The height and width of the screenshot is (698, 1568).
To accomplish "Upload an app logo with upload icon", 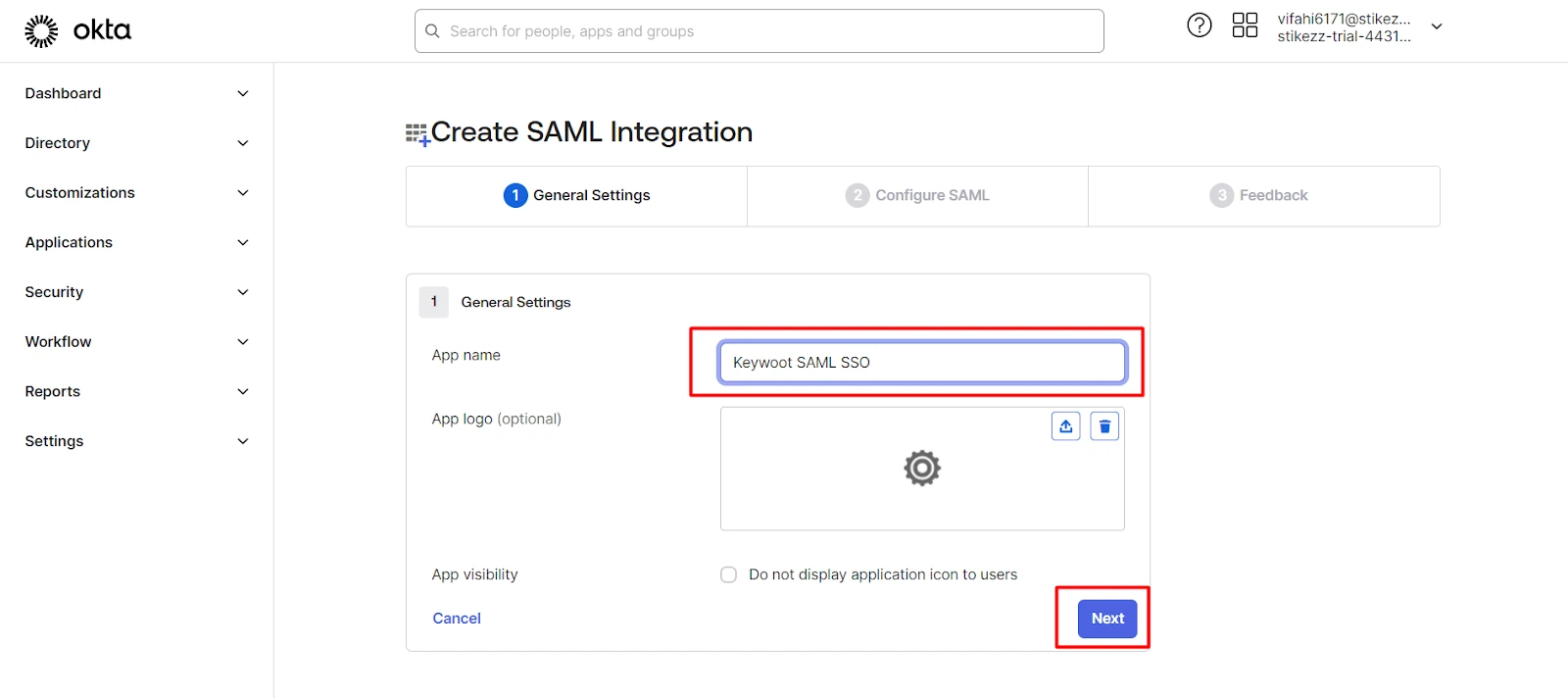I will 1066,426.
